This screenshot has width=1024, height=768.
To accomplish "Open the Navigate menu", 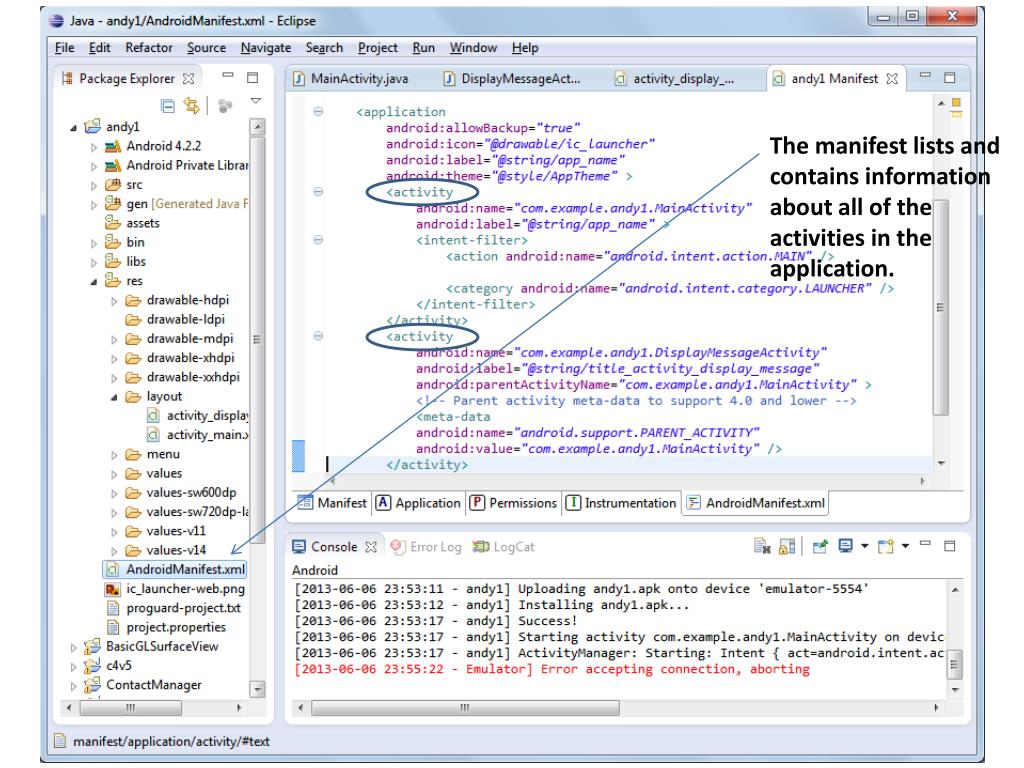I will click(266, 48).
